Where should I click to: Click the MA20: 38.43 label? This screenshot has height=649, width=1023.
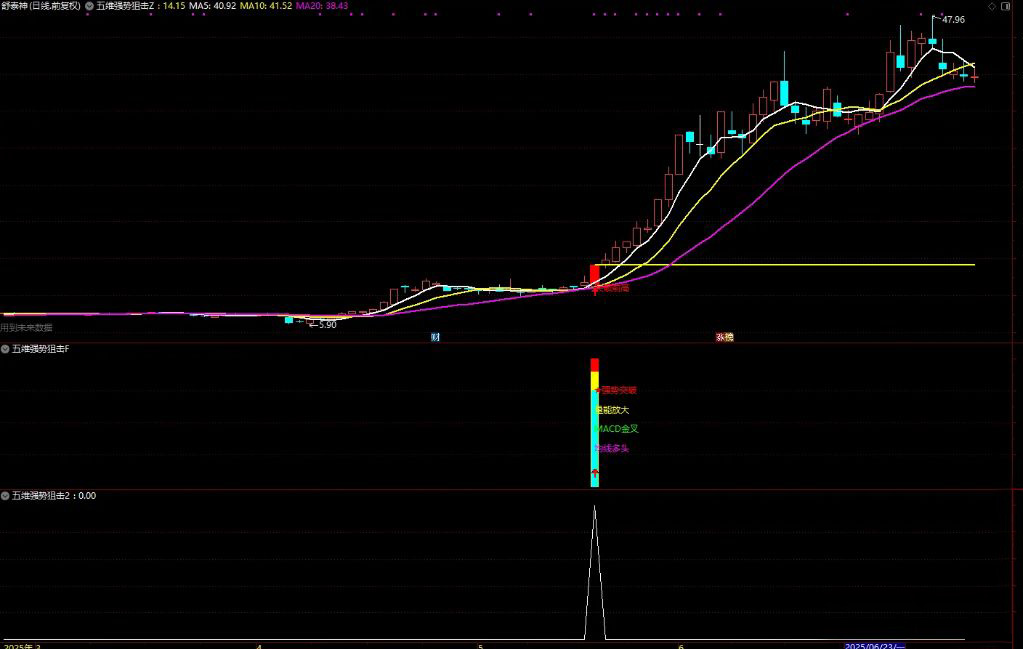click(322, 6)
